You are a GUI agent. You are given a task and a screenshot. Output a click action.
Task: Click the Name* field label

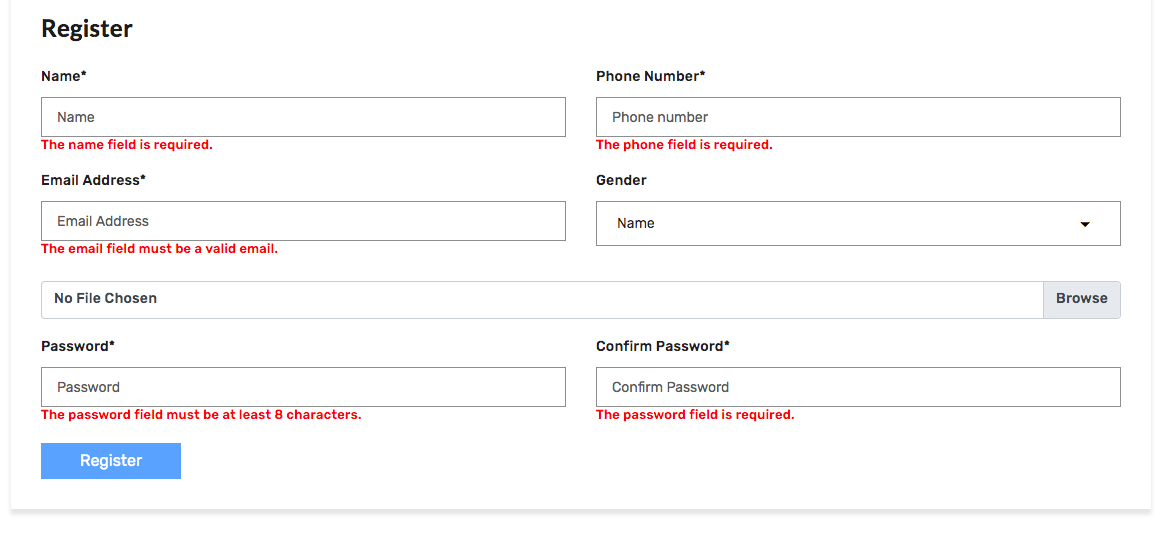click(64, 76)
